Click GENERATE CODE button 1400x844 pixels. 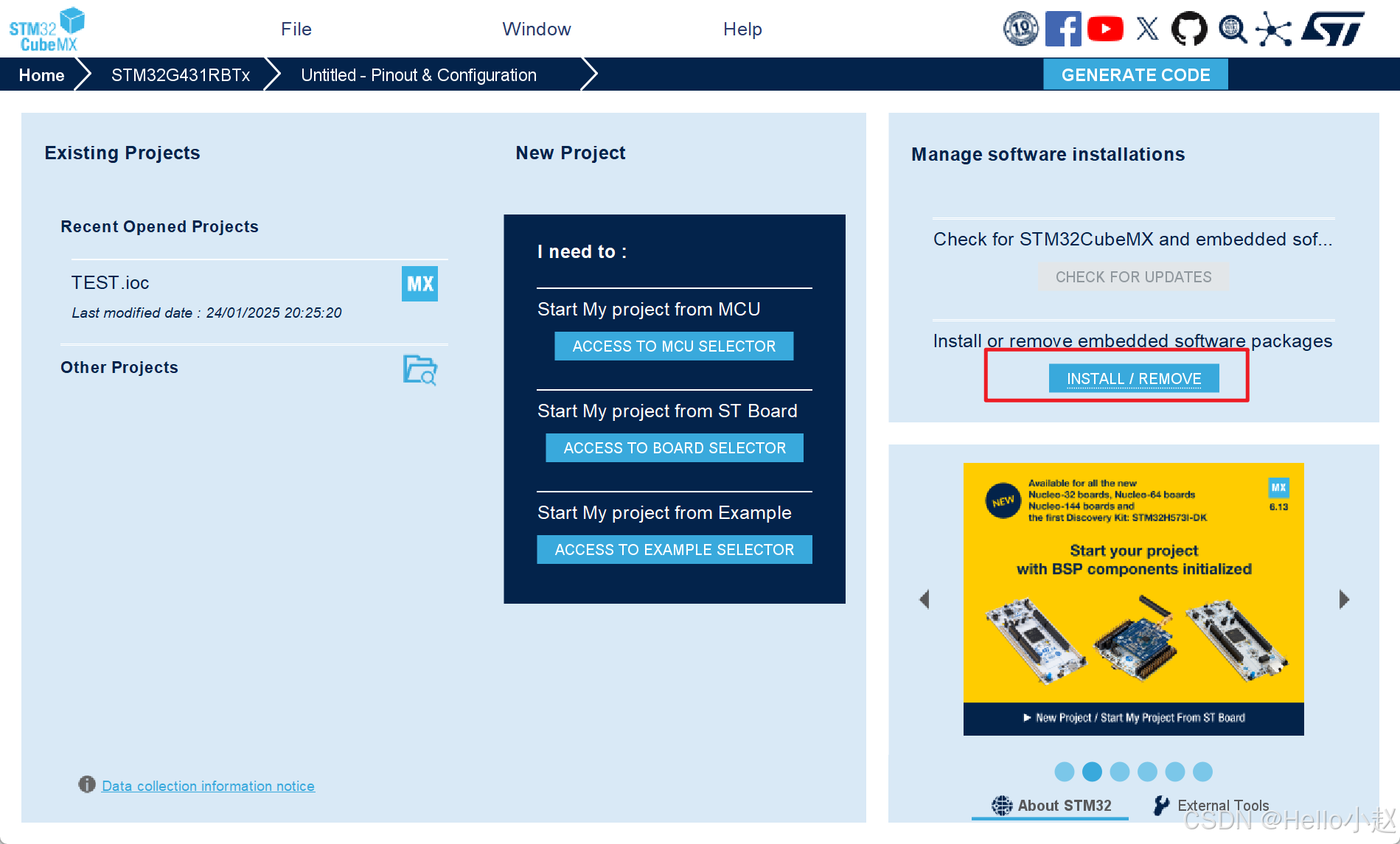click(x=1135, y=74)
